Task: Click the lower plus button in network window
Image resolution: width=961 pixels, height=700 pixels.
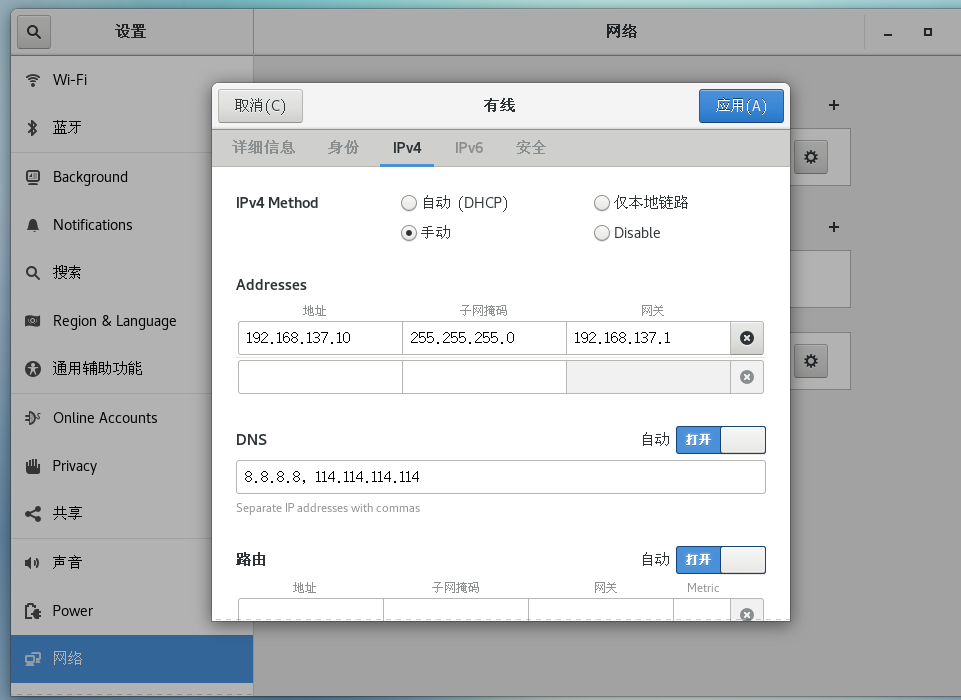Action: (834, 227)
